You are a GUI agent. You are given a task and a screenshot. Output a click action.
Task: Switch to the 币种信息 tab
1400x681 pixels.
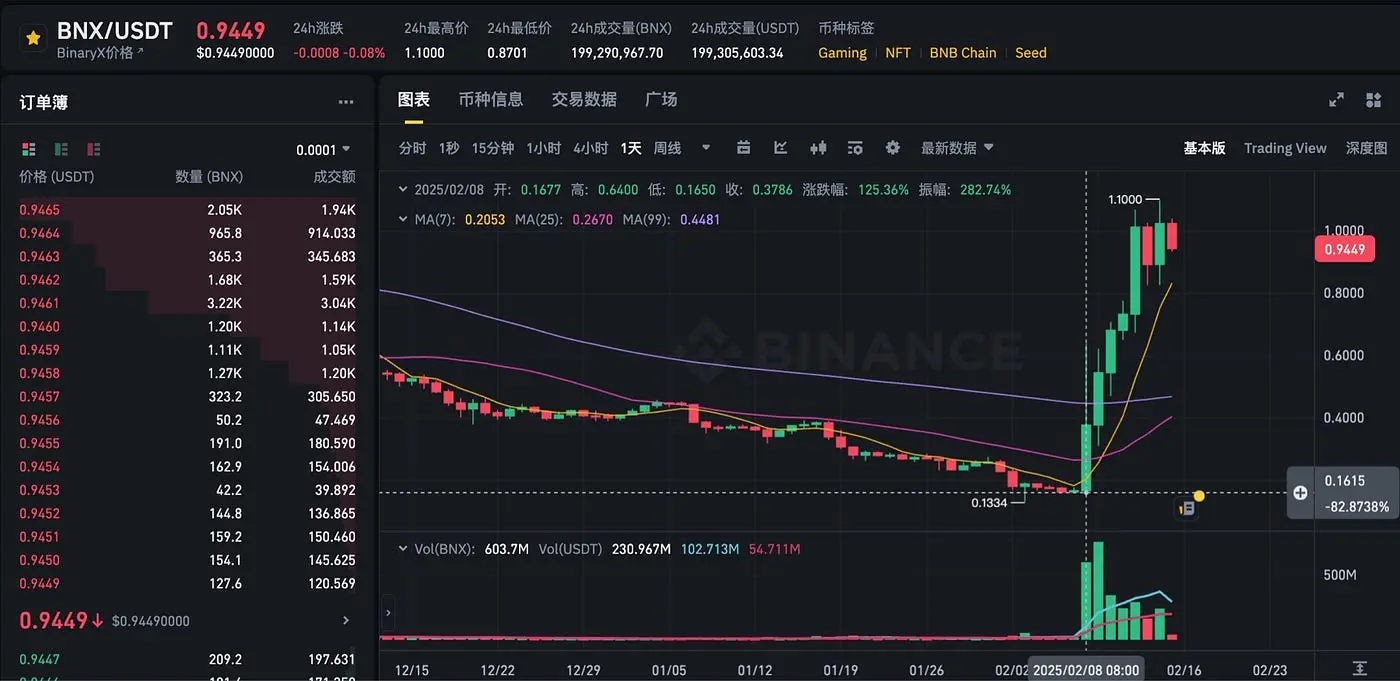[x=490, y=99]
